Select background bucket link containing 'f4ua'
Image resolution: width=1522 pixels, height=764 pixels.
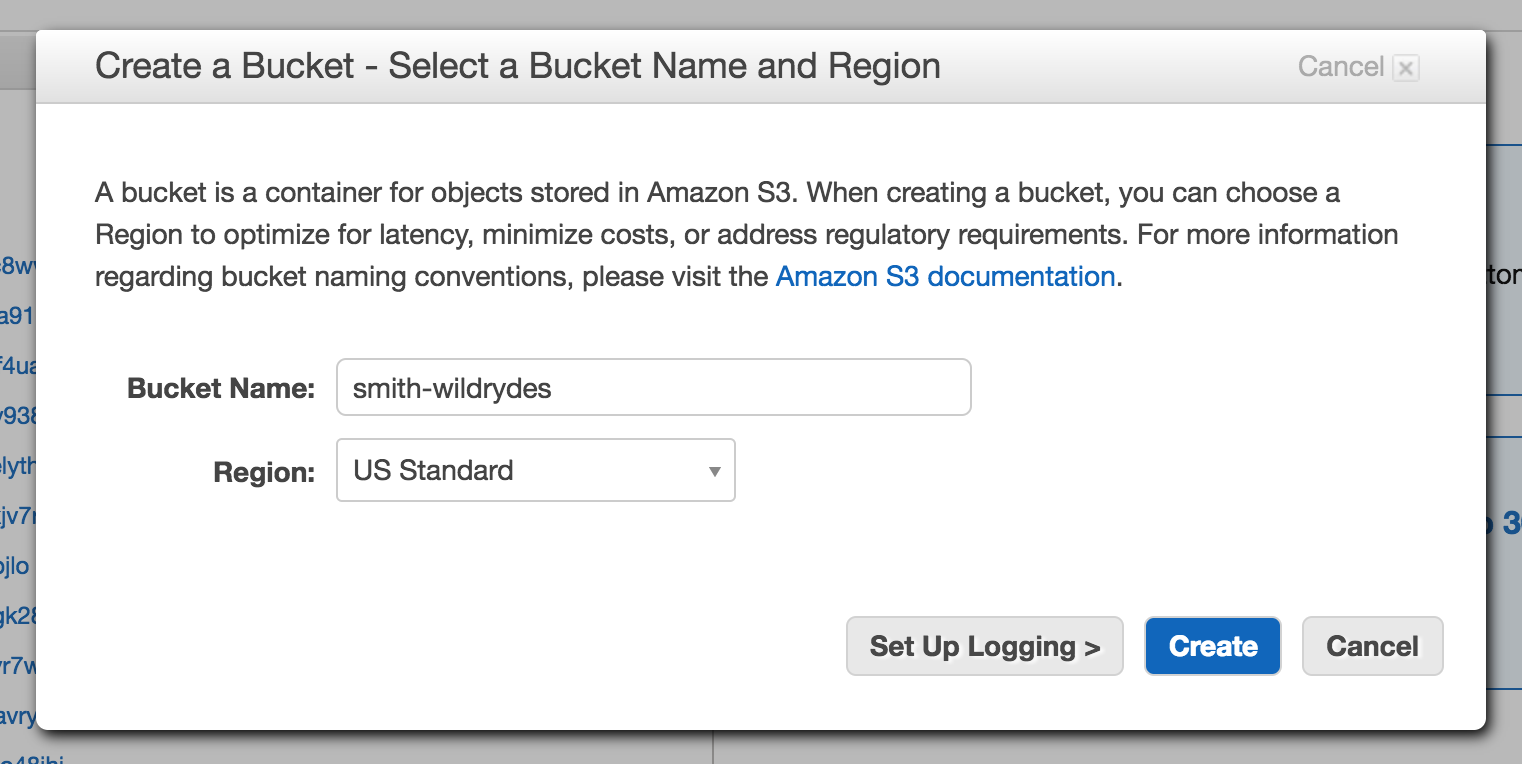click(x=17, y=366)
